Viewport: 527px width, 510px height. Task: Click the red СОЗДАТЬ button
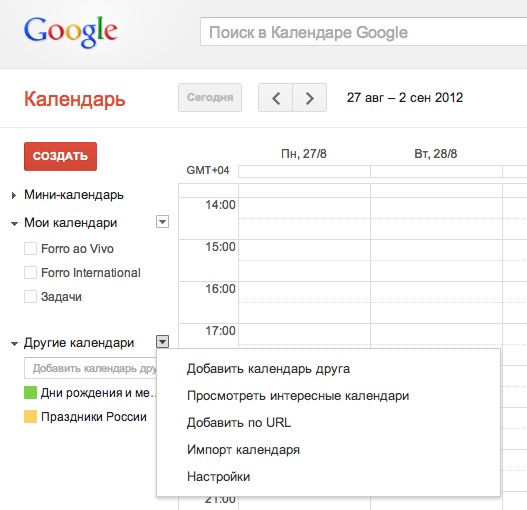coord(60,156)
